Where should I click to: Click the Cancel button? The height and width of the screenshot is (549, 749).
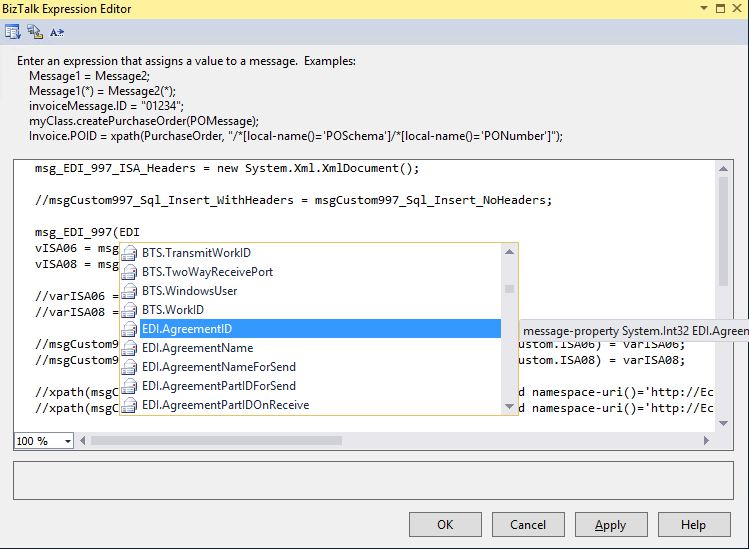528,525
